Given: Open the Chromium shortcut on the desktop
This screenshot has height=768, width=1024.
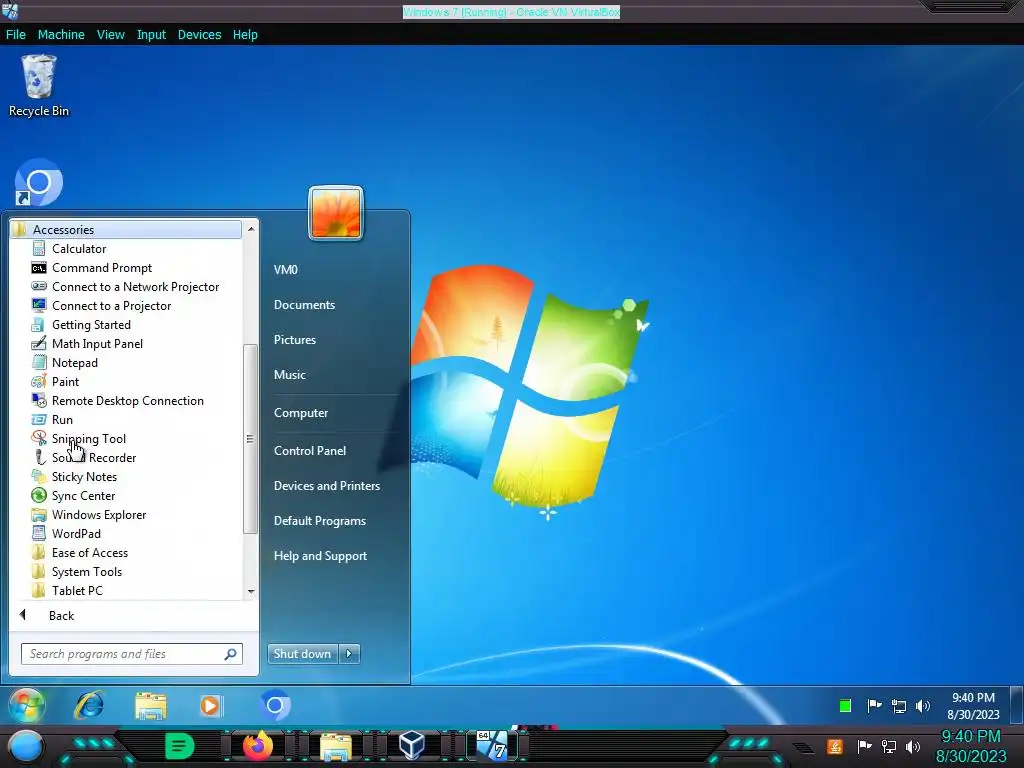Looking at the screenshot, I should 39,182.
